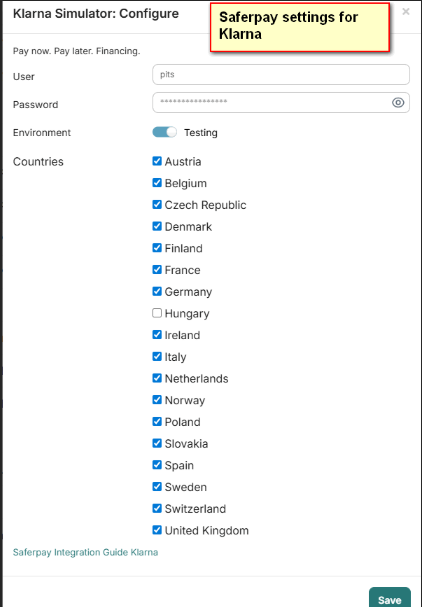Click the Save button
Image resolution: width=422 pixels, height=607 pixels.
click(x=389, y=598)
